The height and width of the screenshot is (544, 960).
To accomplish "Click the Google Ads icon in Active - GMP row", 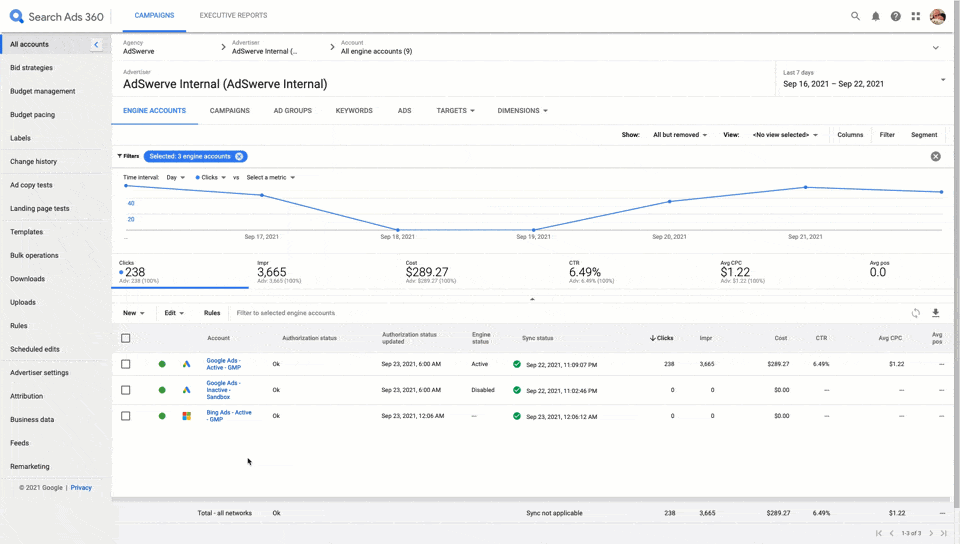I will (x=187, y=364).
